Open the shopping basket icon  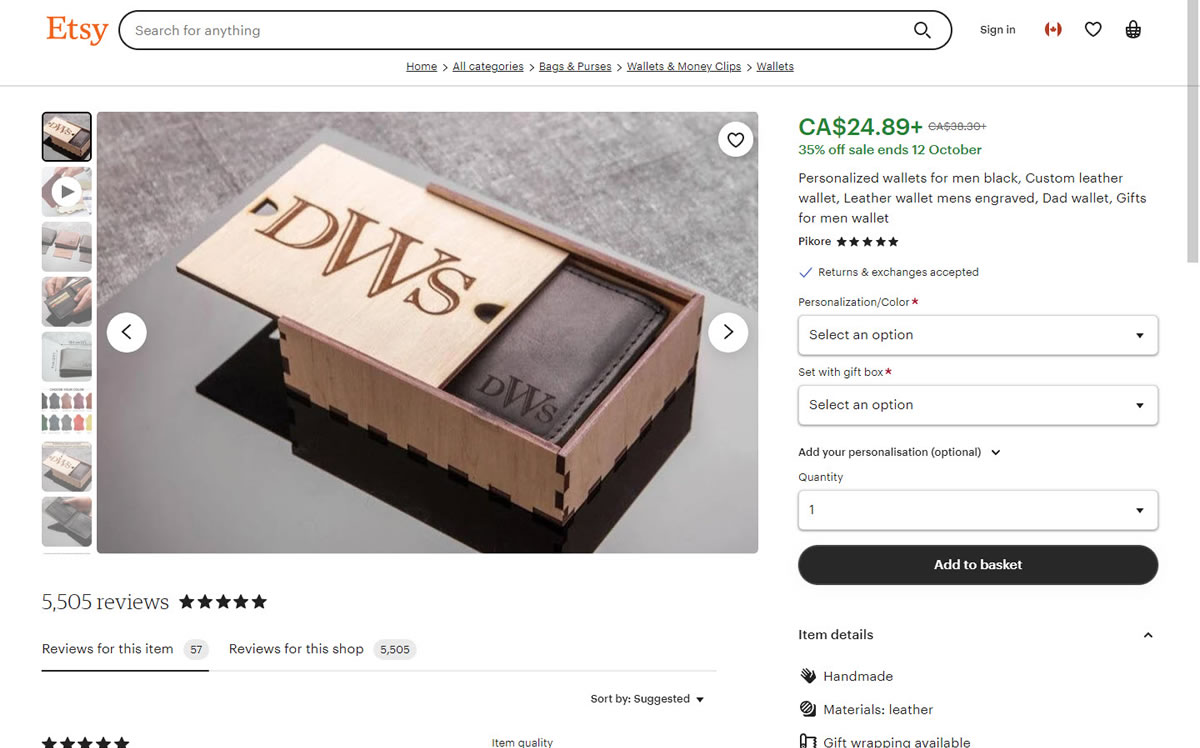[x=1133, y=30]
